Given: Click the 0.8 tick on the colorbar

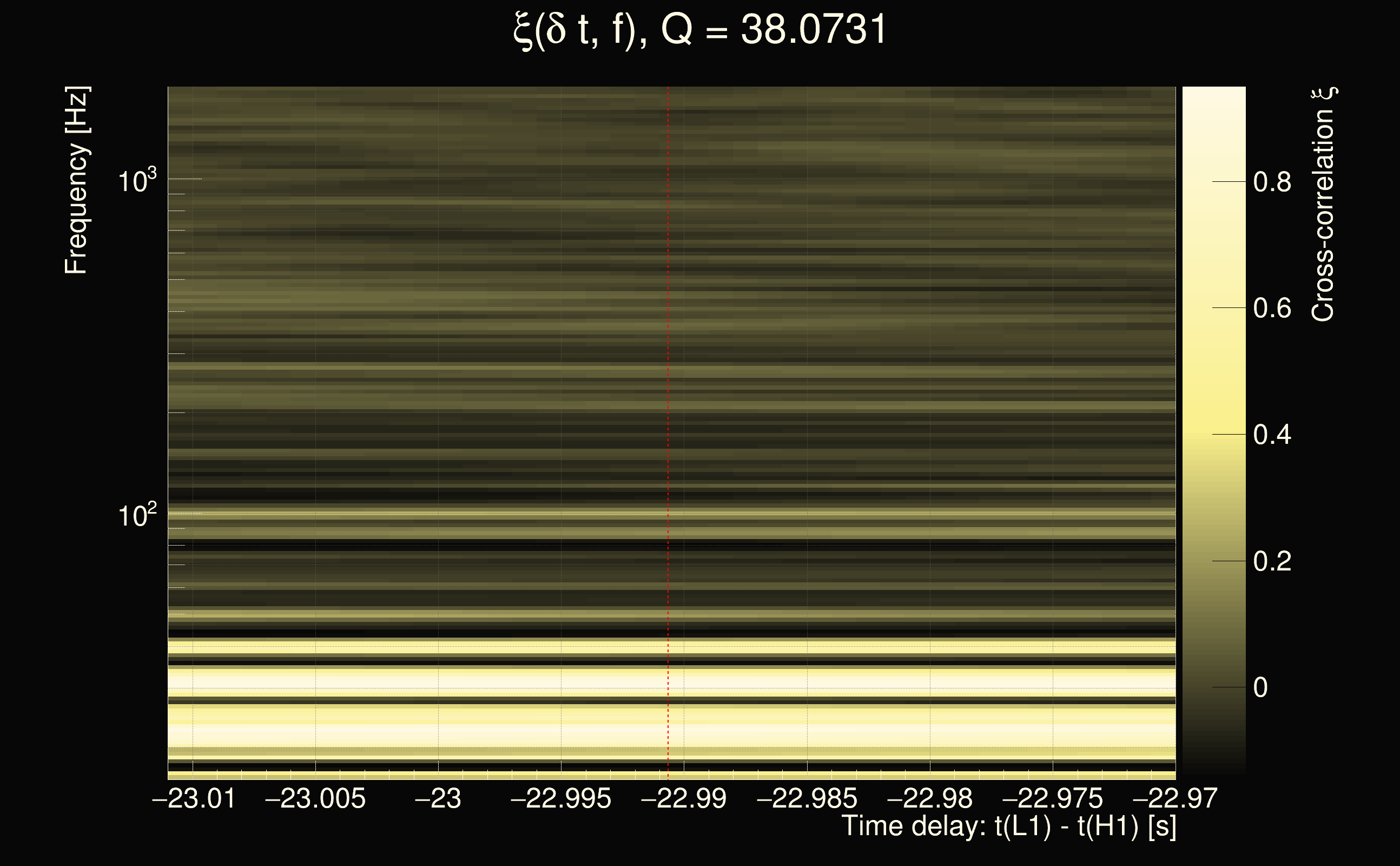Looking at the screenshot, I should (1272, 182).
